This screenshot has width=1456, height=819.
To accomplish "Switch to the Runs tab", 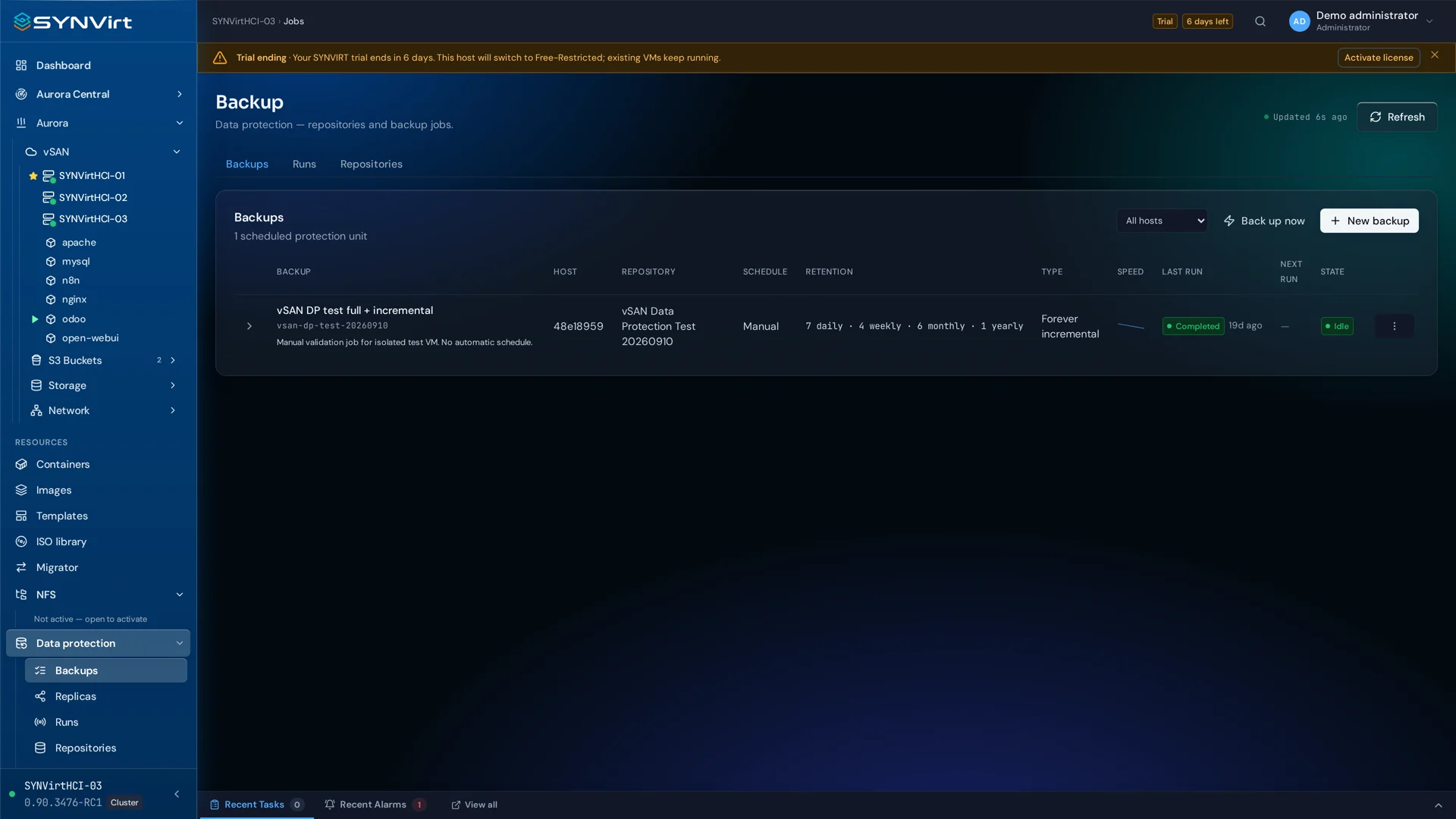I will pyautogui.click(x=304, y=164).
